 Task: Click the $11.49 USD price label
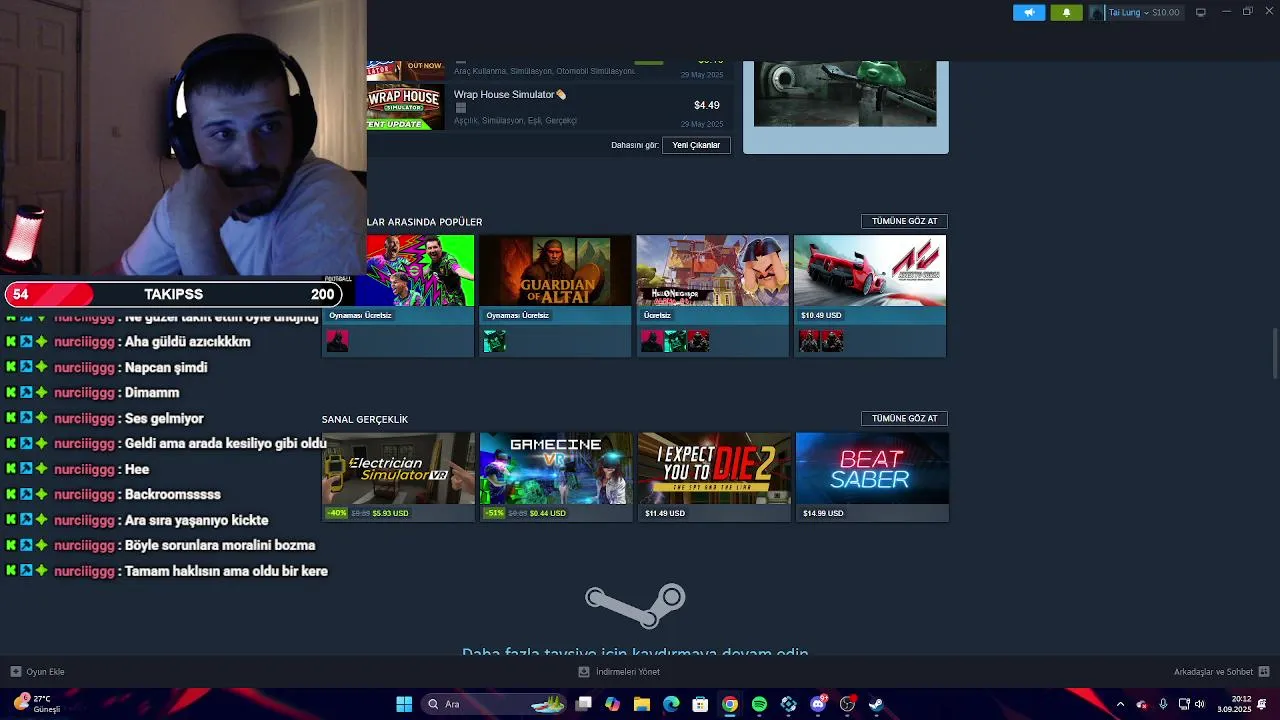pyautogui.click(x=665, y=513)
